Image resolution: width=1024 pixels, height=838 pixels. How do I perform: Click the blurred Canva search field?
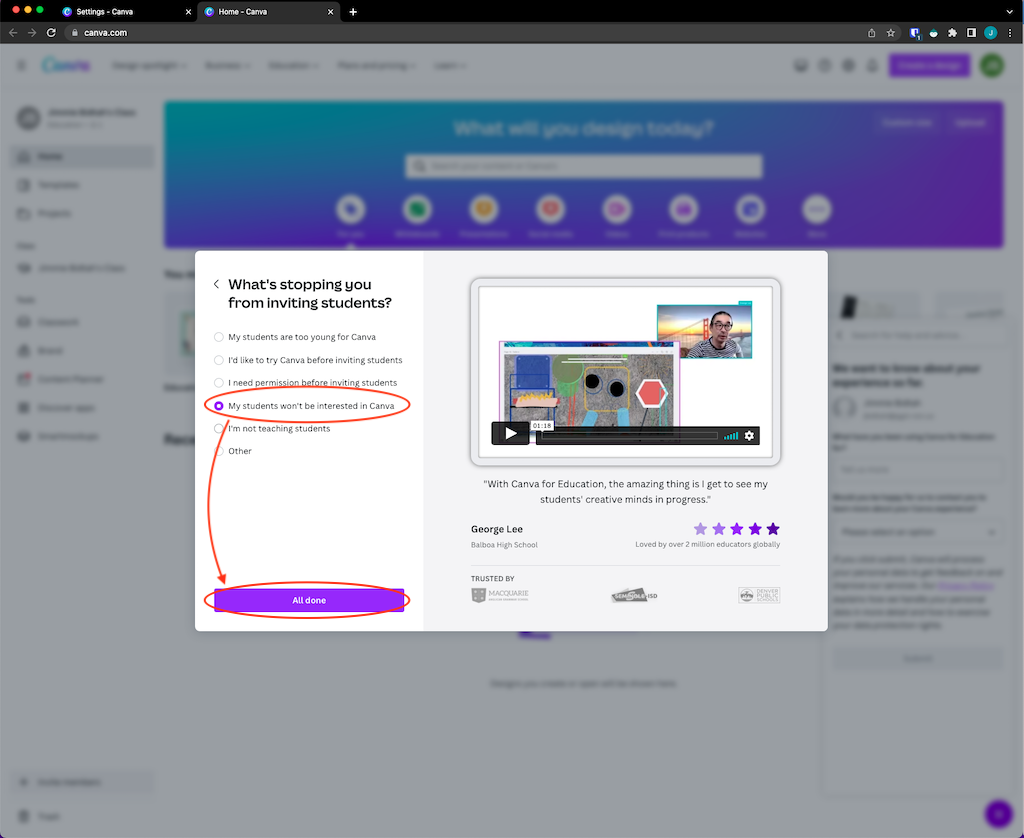coord(583,166)
